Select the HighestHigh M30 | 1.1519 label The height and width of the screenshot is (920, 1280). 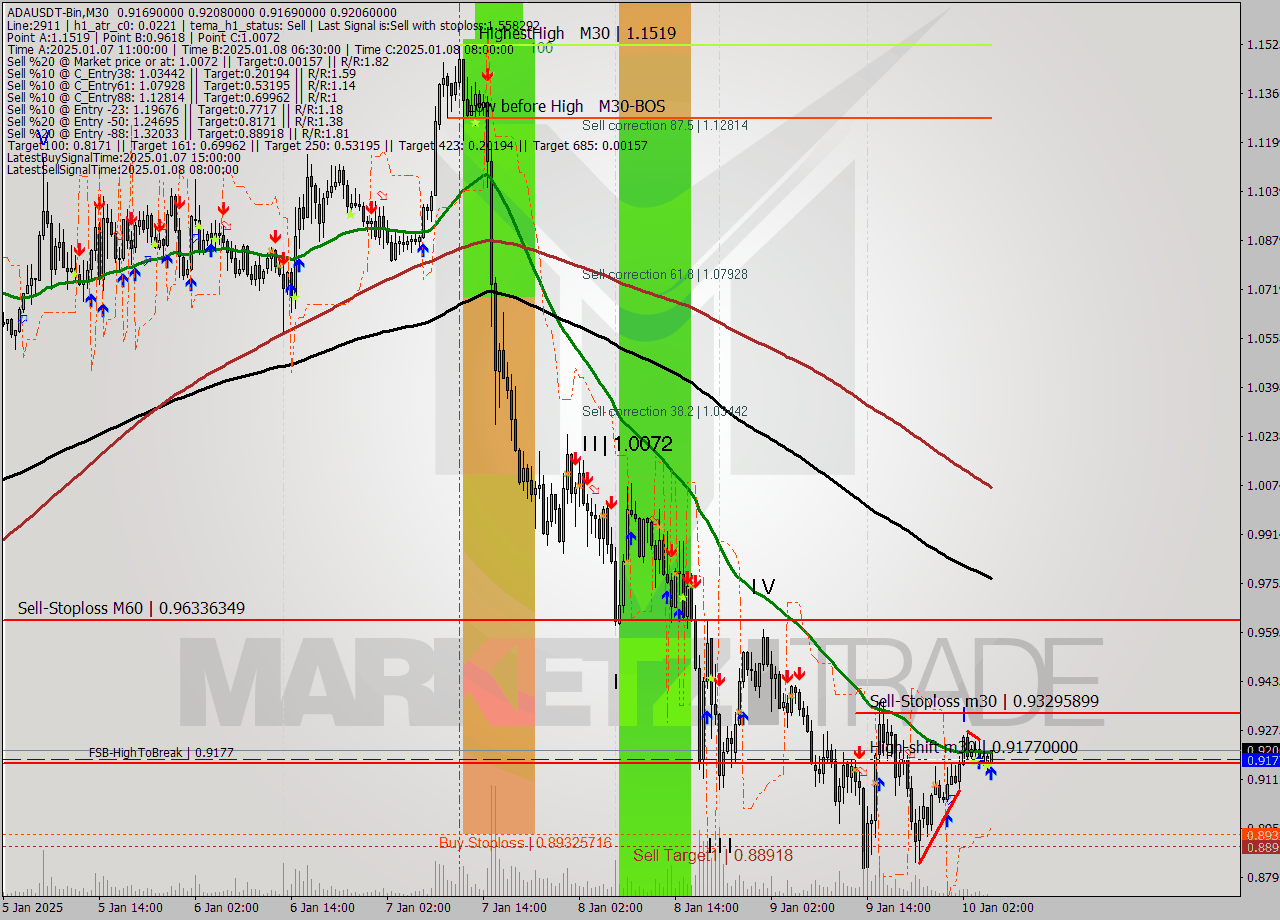coord(577,33)
